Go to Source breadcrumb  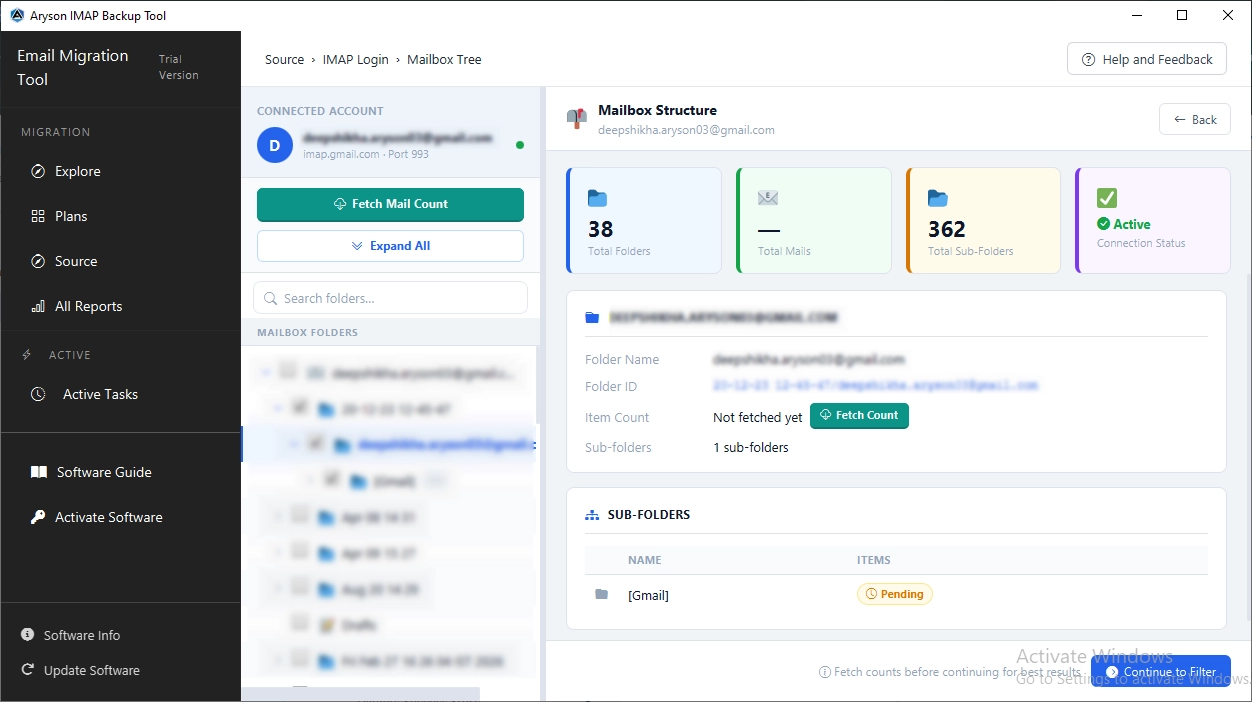[284, 60]
